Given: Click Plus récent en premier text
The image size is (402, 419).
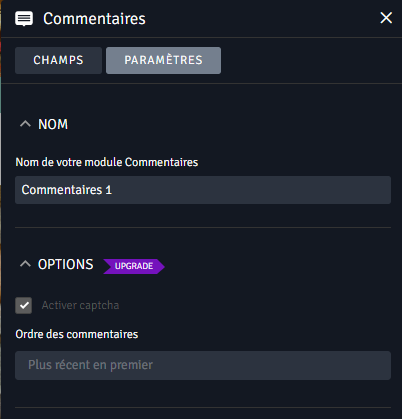Looking at the screenshot, I should pyautogui.click(x=90, y=365).
